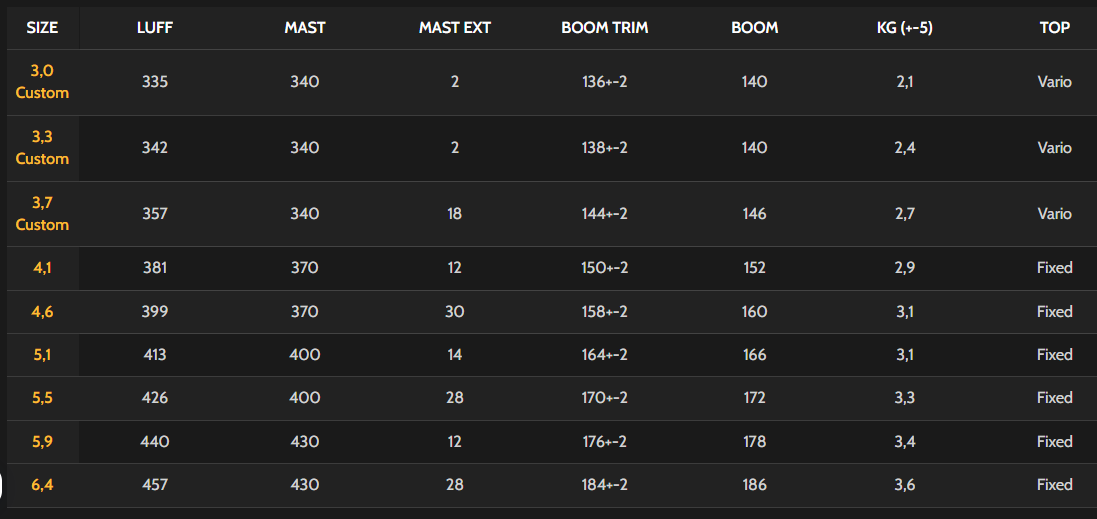This screenshot has width=1097, height=519.
Task: Select the boom trim value 158+-2
Action: click(605, 312)
